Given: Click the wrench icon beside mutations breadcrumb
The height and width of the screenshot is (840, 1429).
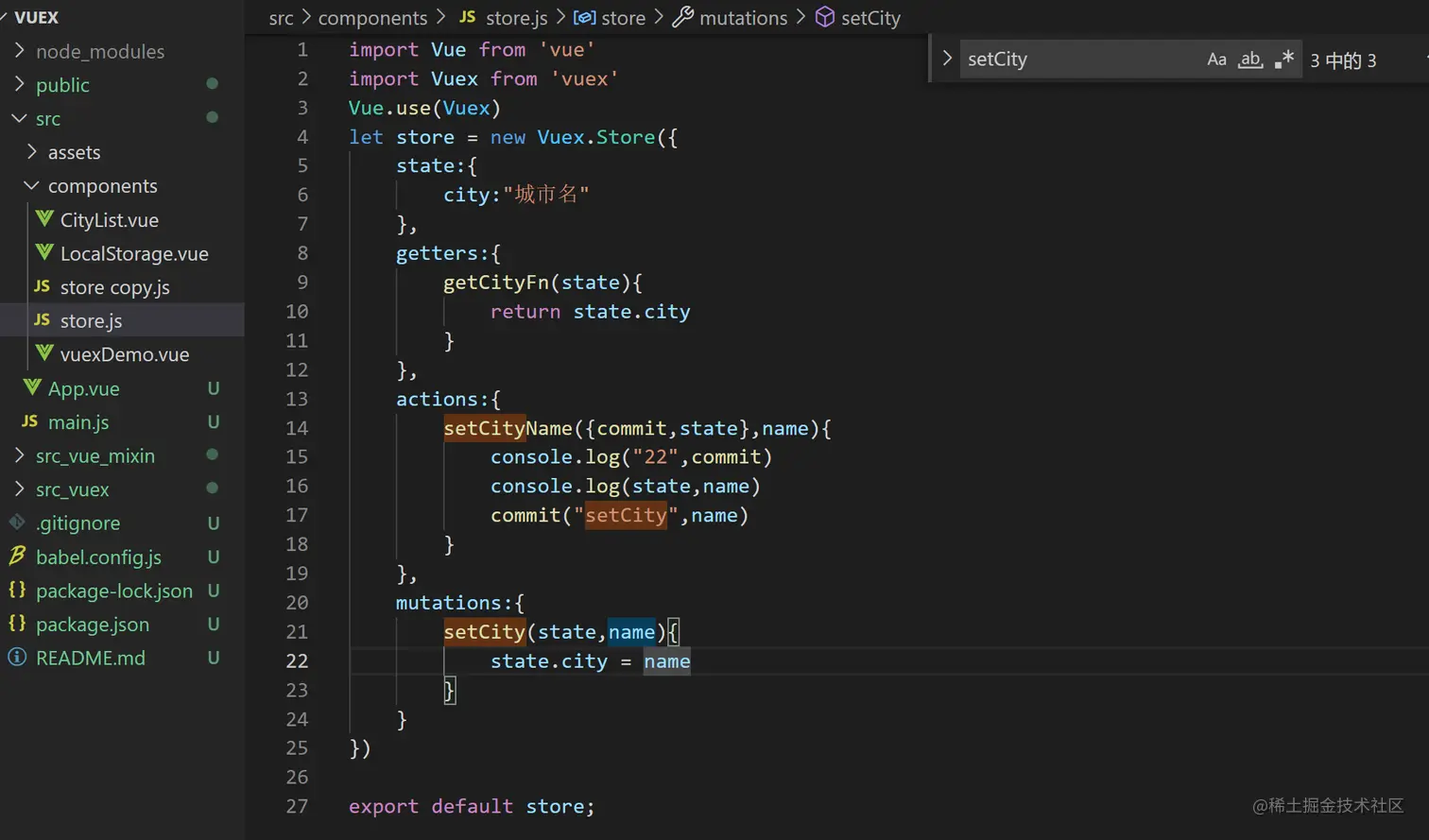Looking at the screenshot, I should tap(682, 17).
